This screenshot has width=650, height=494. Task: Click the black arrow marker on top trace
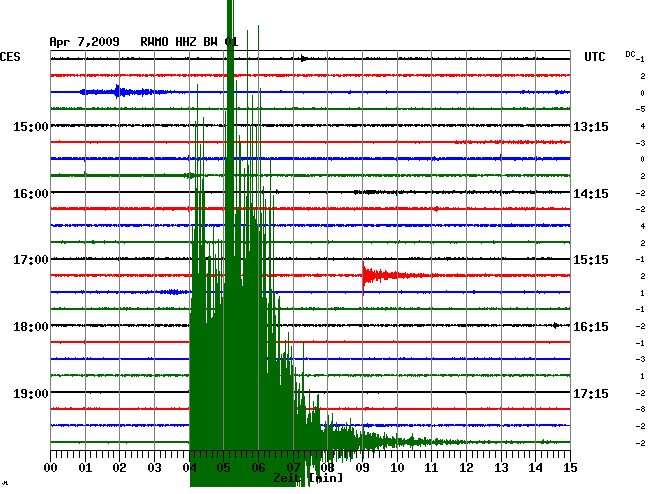click(x=304, y=58)
